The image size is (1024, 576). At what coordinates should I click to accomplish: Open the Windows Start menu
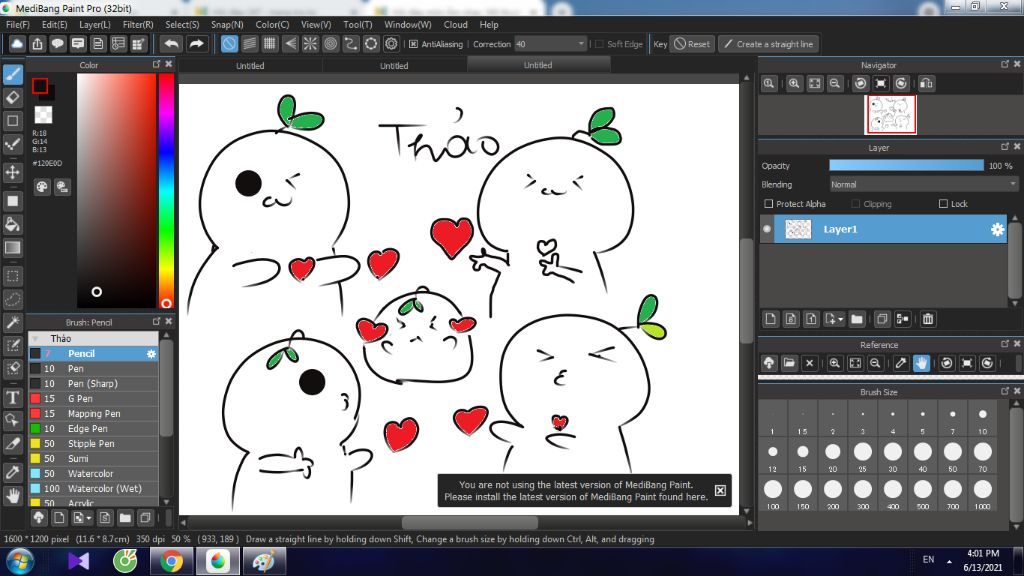(x=20, y=561)
